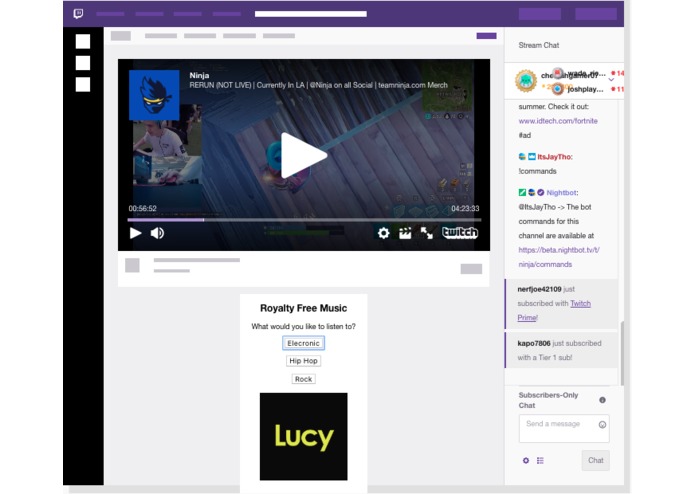The image size is (695, 494).
Task: Click Nightbot's purple verified badge
Action: coord(541,193)
